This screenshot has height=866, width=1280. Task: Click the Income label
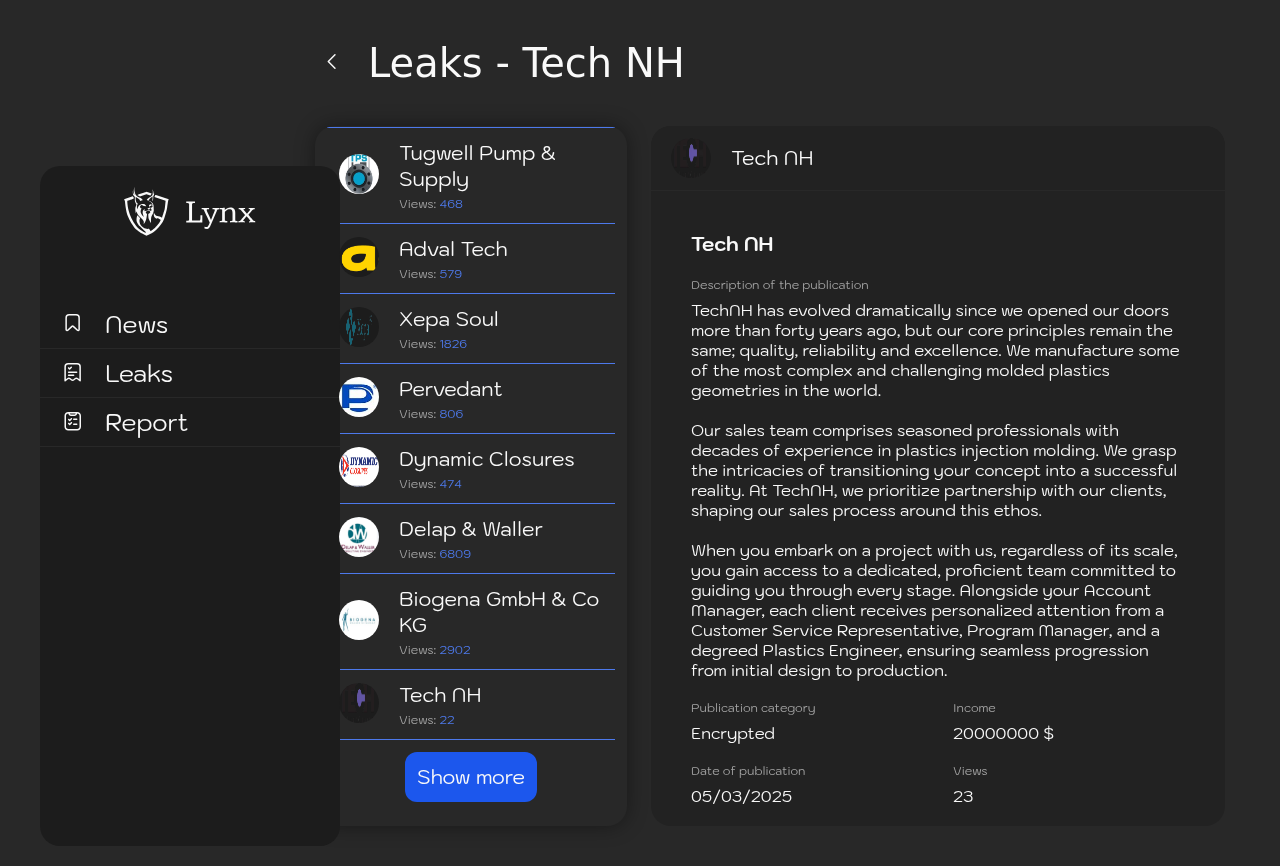[x=974, y=708]
